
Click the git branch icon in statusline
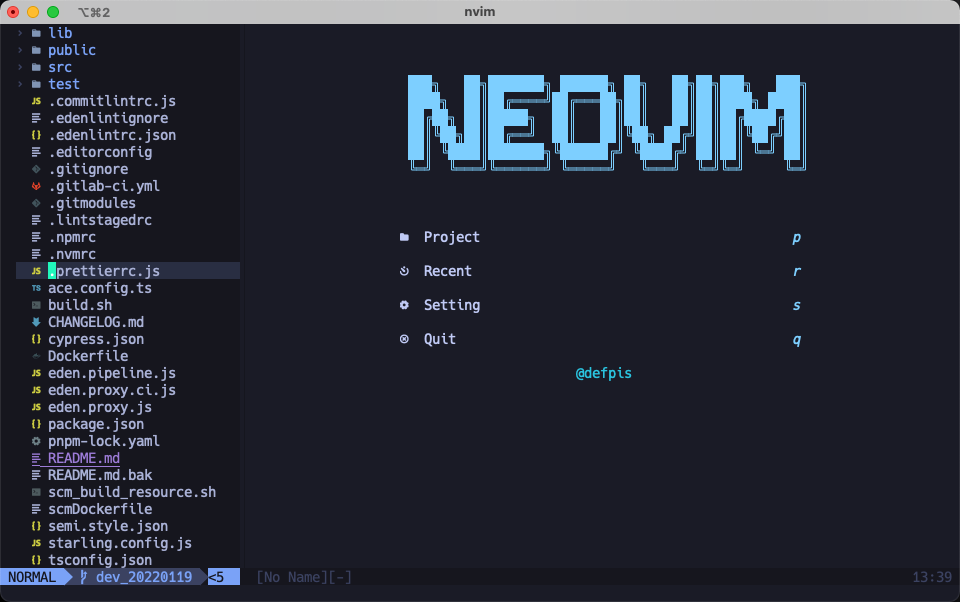[x=84, y=577]
